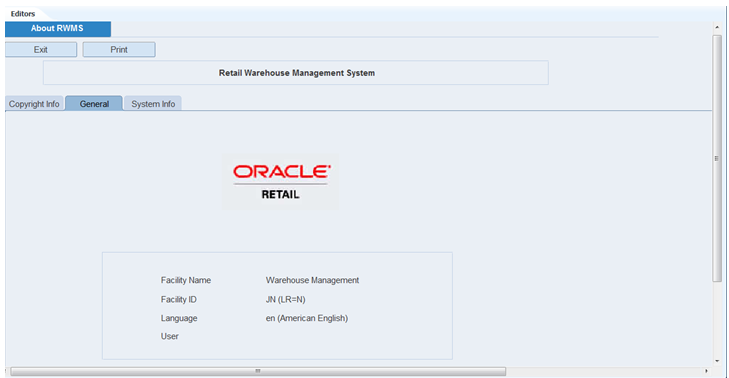This screenshot has height=378, width=729.
Task: Click the Exit button
Action: point(41,50)
